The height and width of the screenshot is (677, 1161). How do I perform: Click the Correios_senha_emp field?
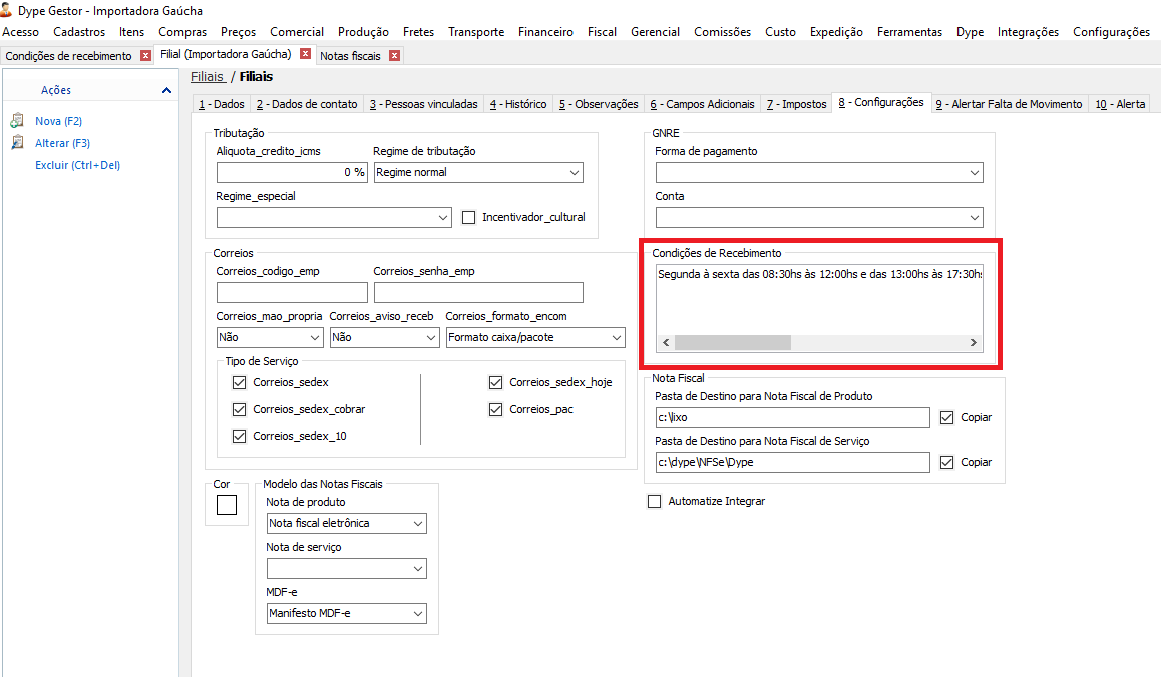click(x=478, y=292)
